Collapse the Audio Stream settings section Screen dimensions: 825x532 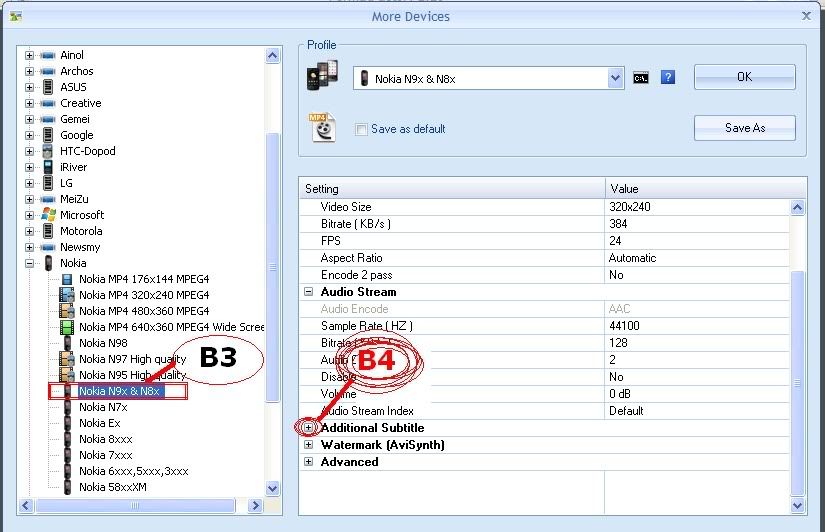tap(309, 292)
